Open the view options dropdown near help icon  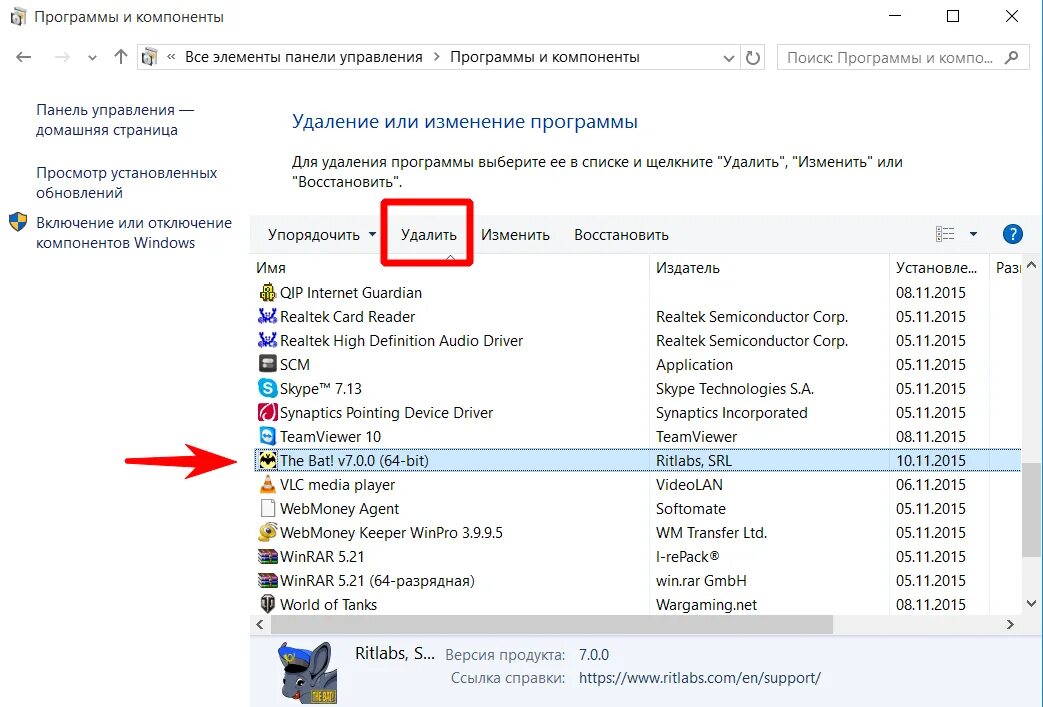coord(968,234)
